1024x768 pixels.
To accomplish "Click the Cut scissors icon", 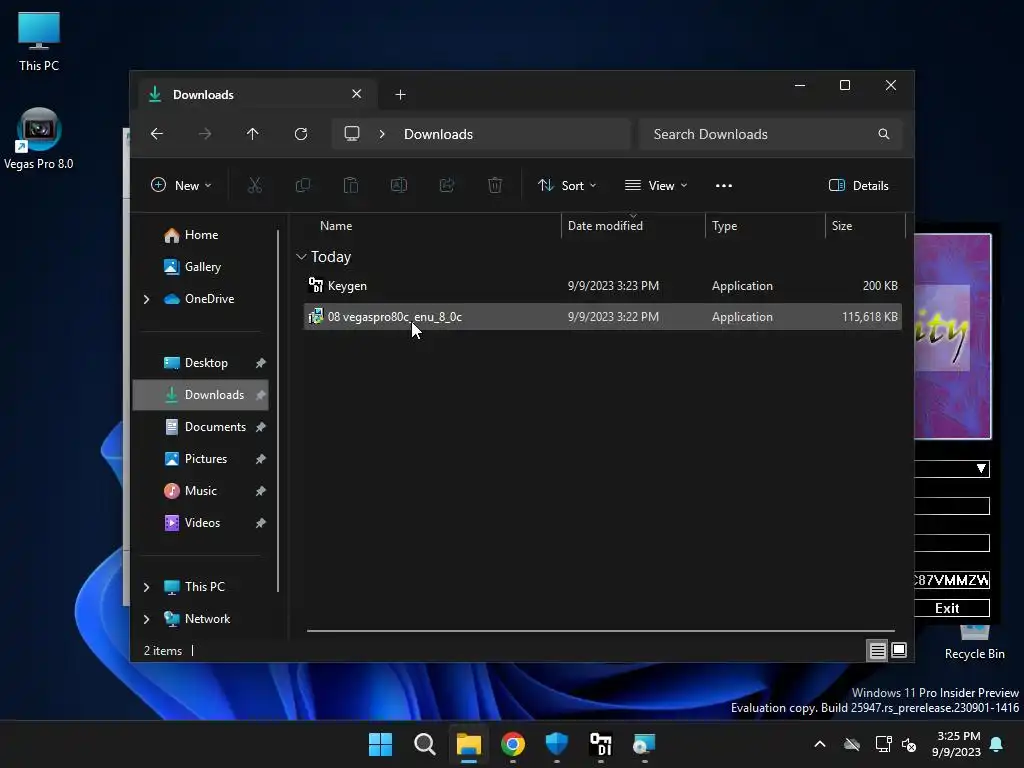I will point(255,185).
